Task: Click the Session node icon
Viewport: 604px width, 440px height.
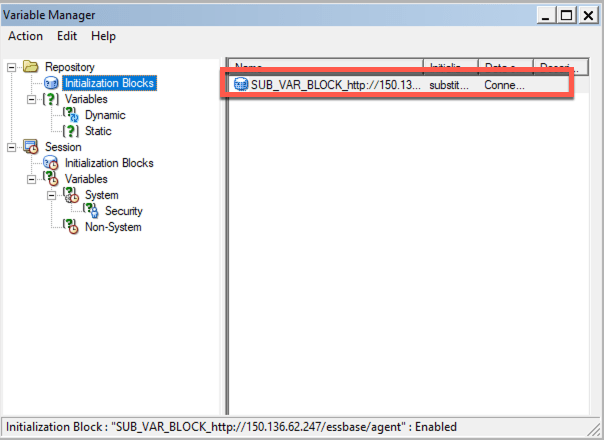Action: [x=30, y=147]
